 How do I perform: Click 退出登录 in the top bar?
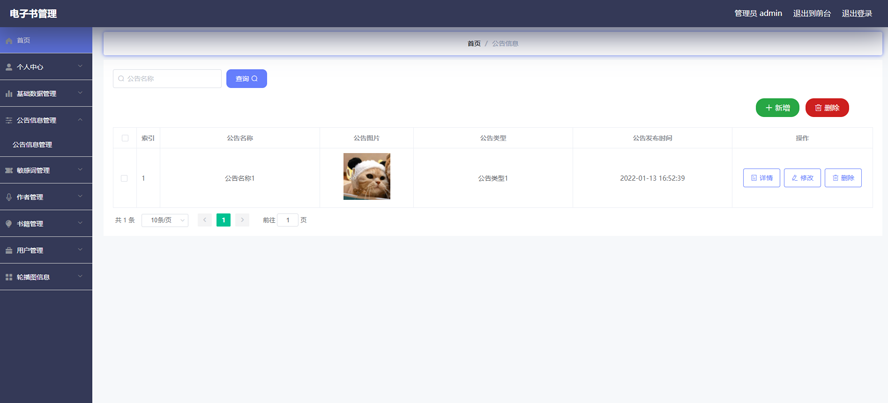pos(857,14)
